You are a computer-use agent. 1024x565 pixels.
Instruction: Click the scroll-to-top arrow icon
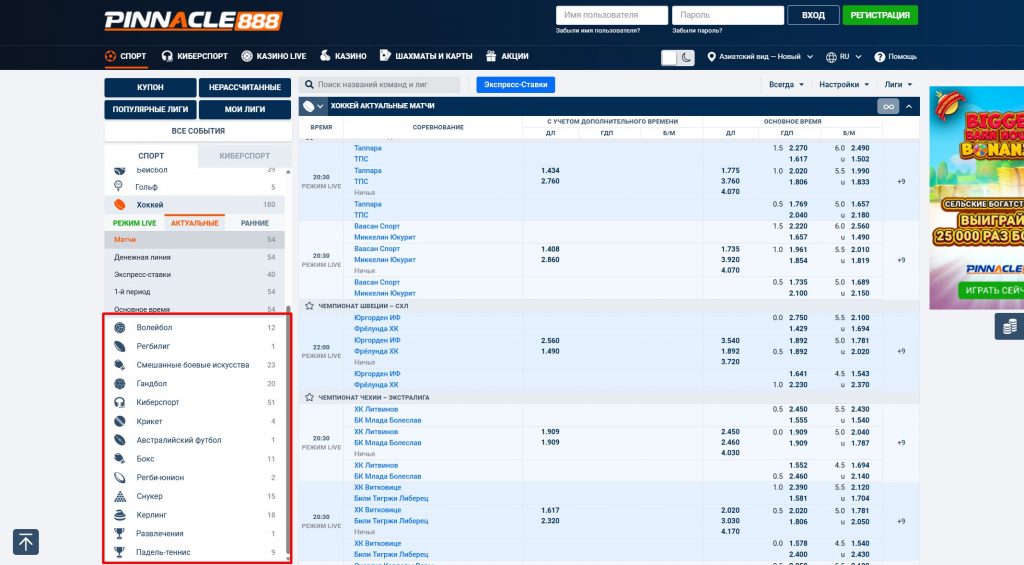pyautogui.click(x=26, y=542)
